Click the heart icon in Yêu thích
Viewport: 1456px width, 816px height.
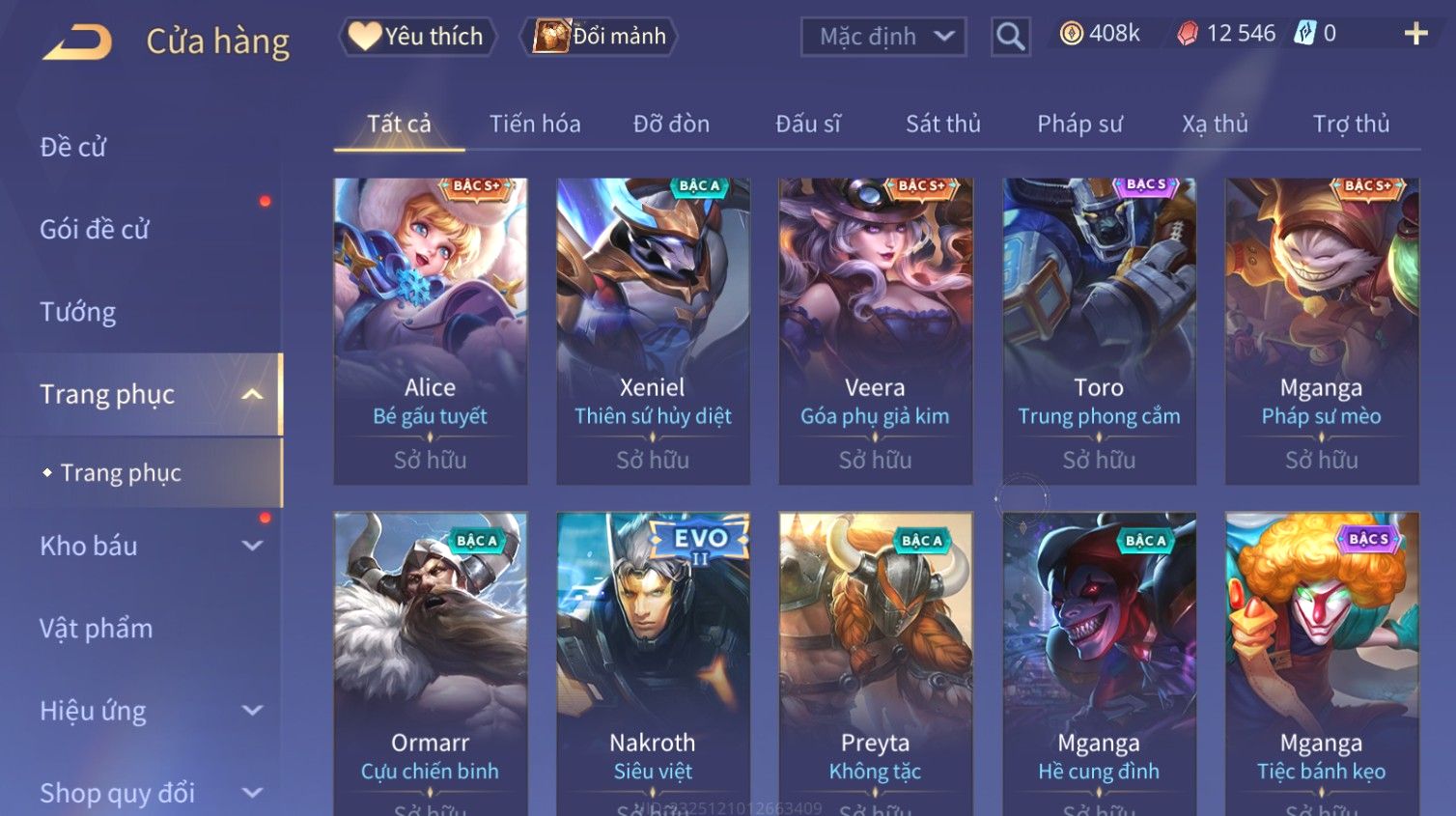365,36
